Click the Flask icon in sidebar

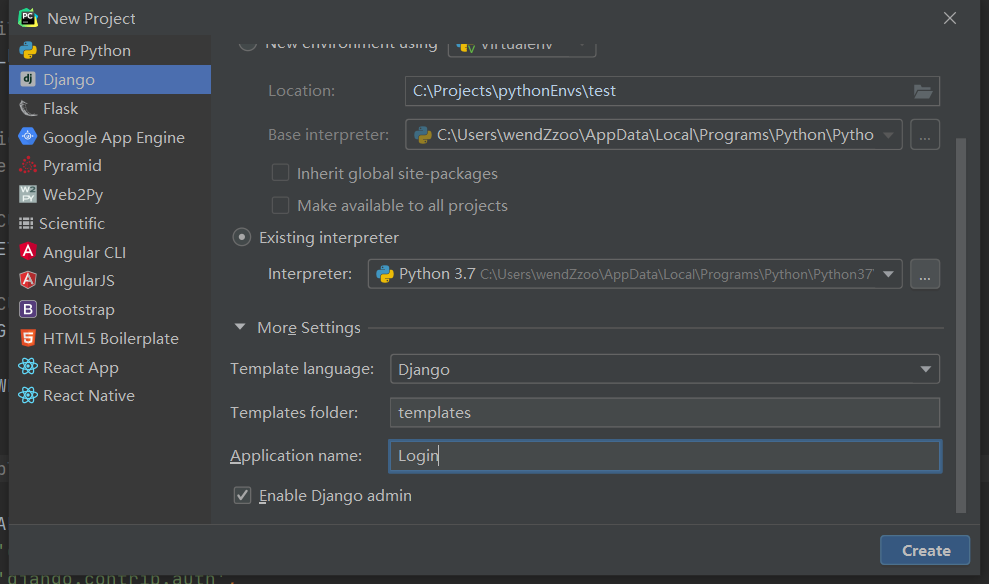point(28,108)
